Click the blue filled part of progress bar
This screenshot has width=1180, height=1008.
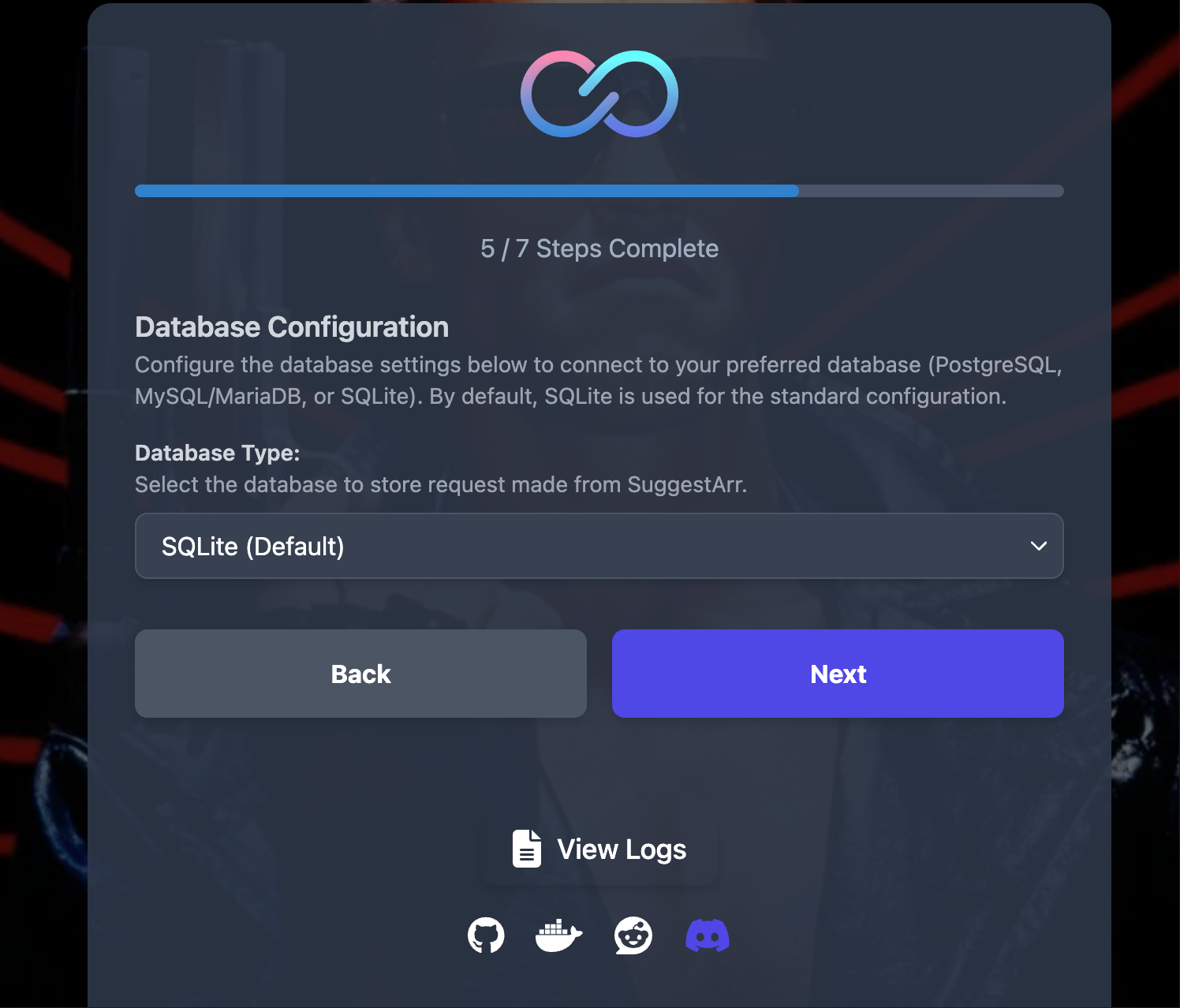coord(467,191)
